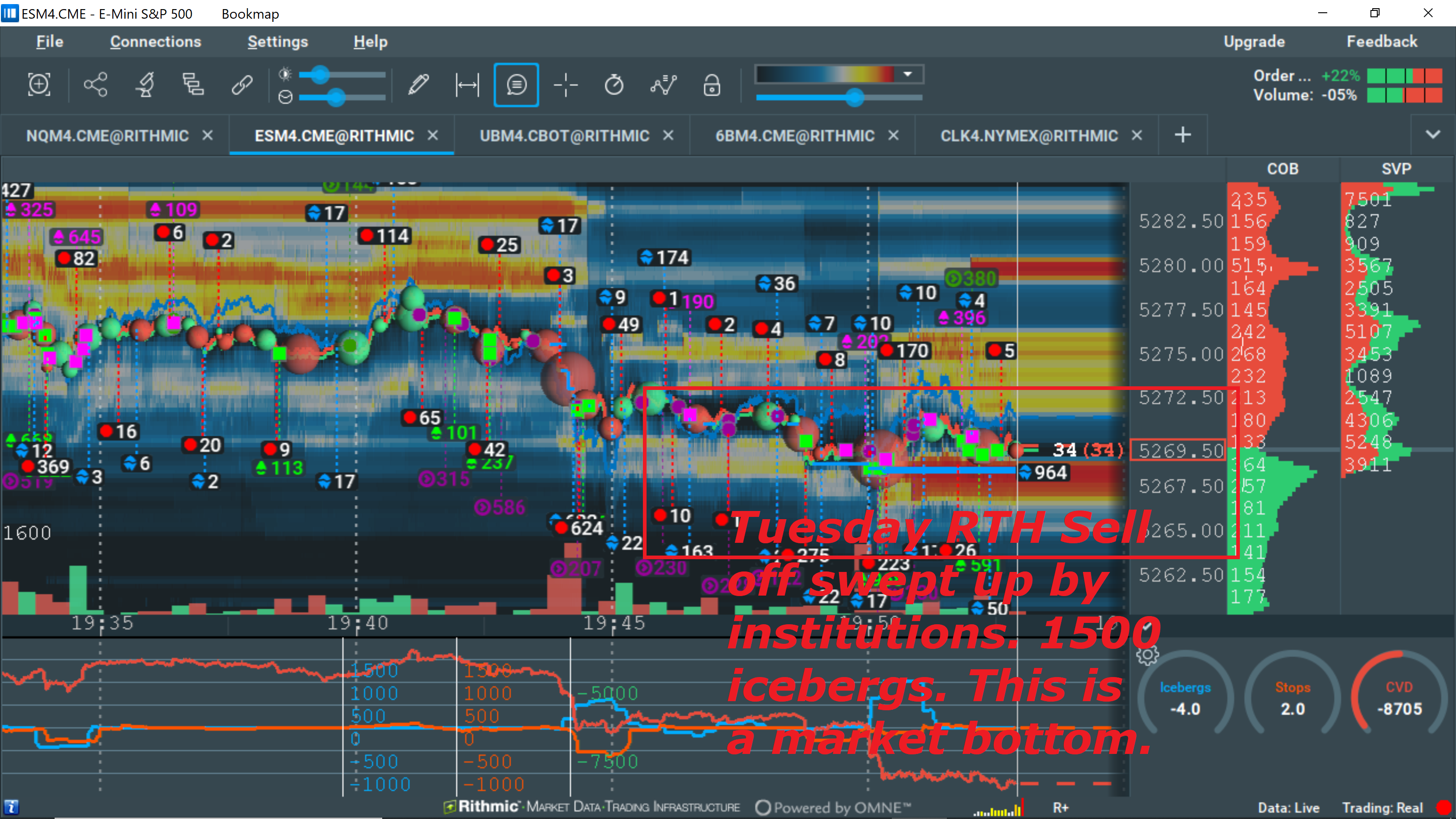Click the 964 order marker

pos(1043,473)
